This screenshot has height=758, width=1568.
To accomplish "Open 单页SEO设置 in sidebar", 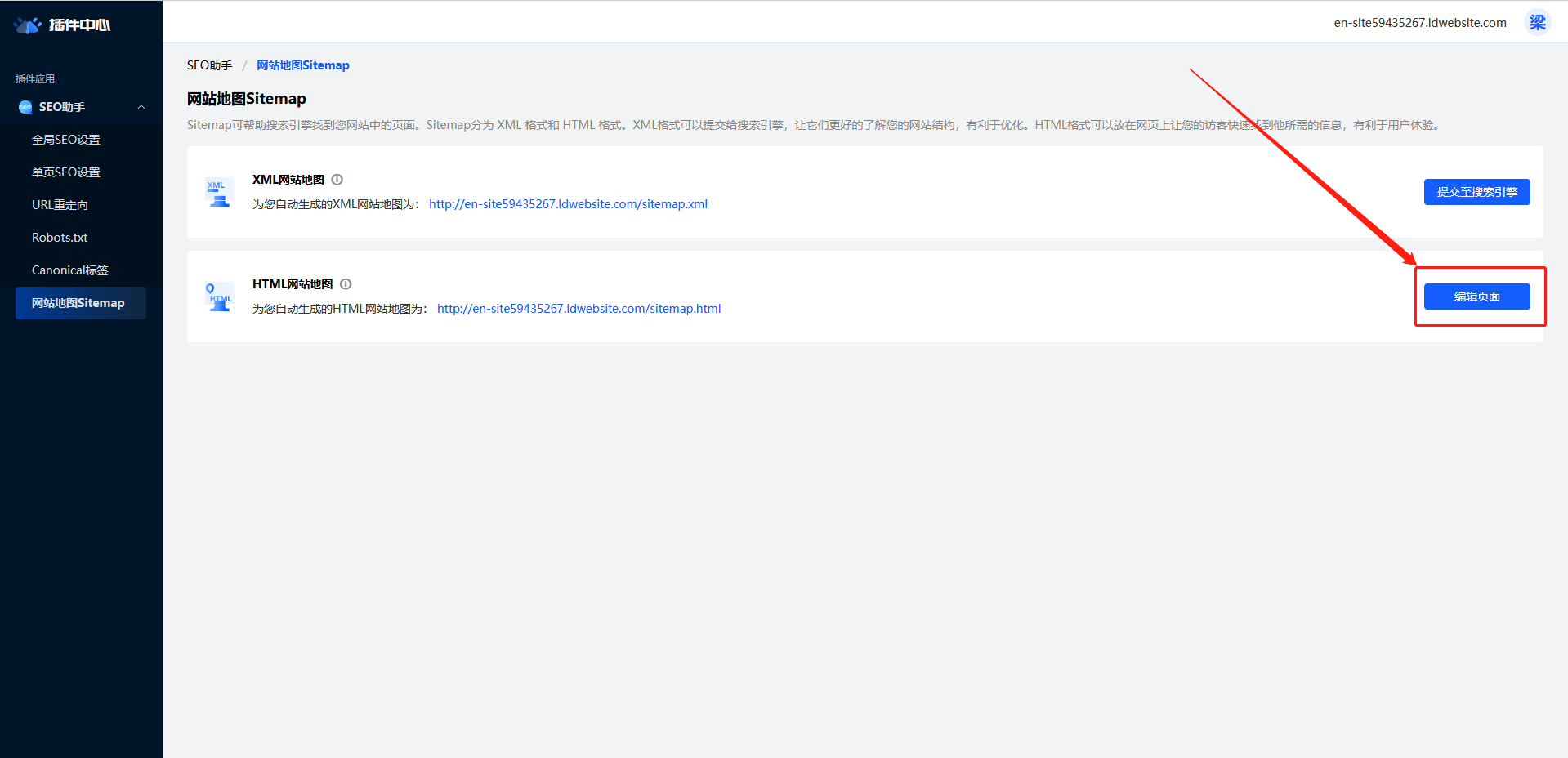I will (x=66, y=172).
